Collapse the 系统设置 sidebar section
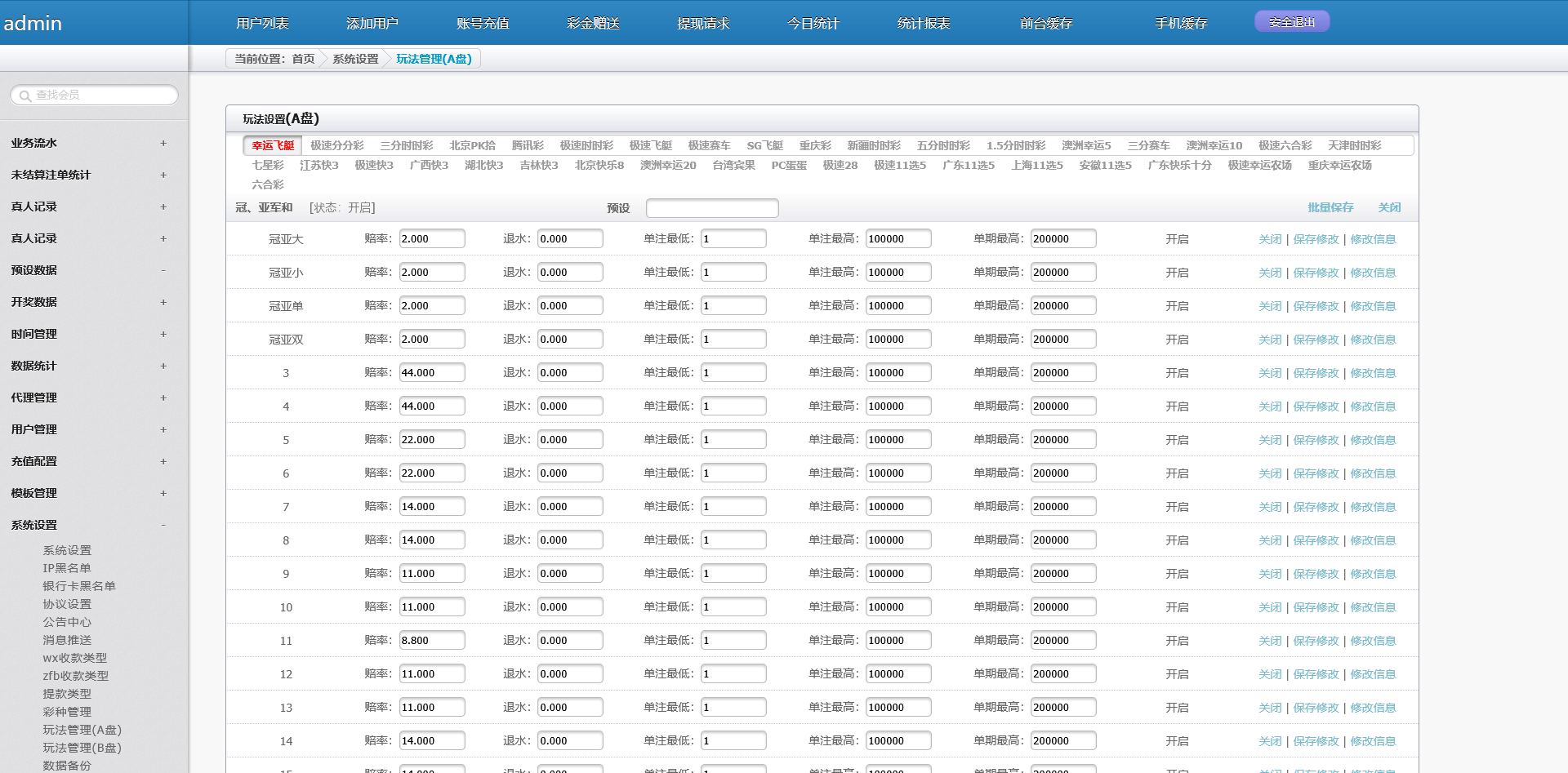 (163, 525)
